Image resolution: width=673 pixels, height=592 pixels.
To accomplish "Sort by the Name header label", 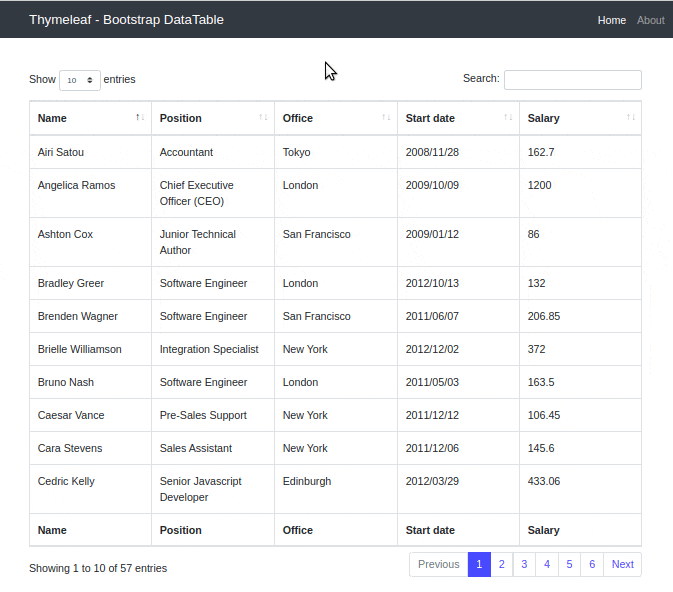I will pos(52,118).
